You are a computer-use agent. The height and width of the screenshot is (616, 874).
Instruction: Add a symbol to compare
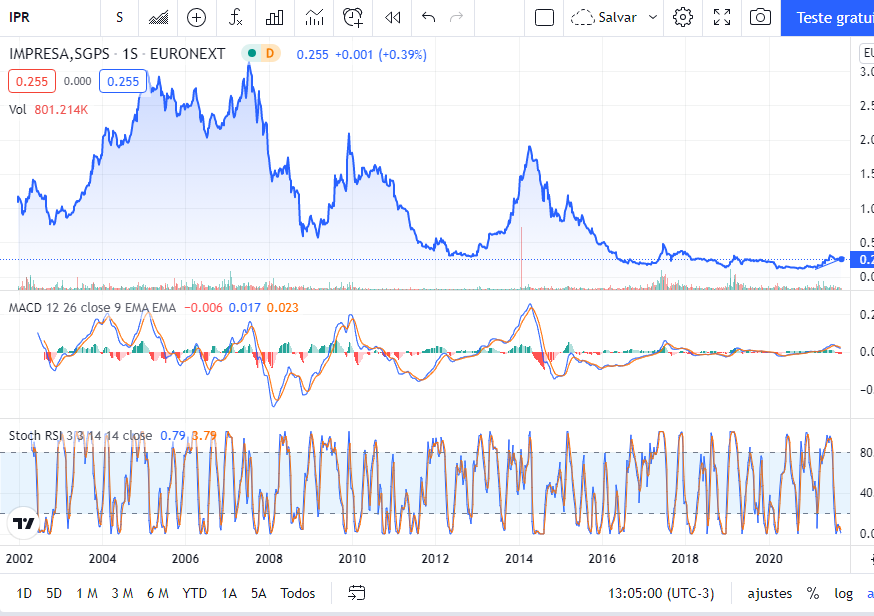196,17
